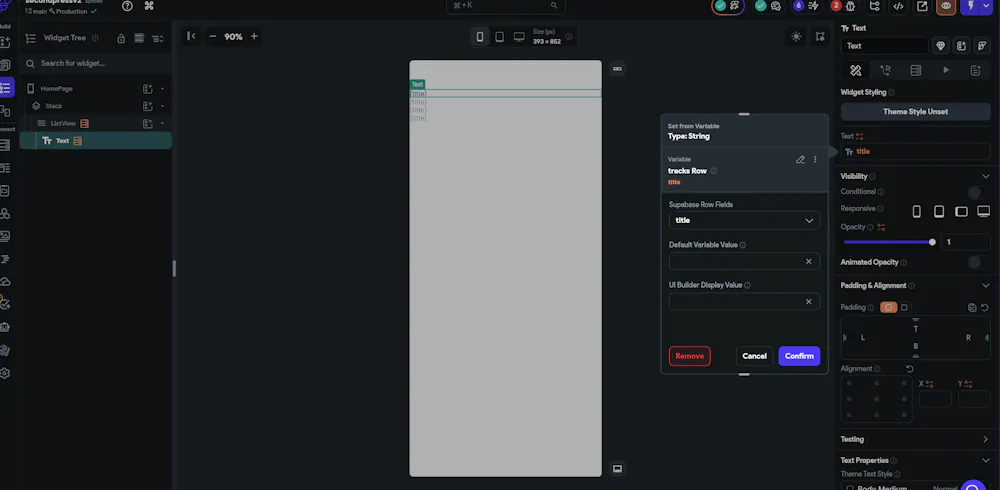The image size is (1000, 490).
Task: Select the desktop device preview
Action: 519,37
